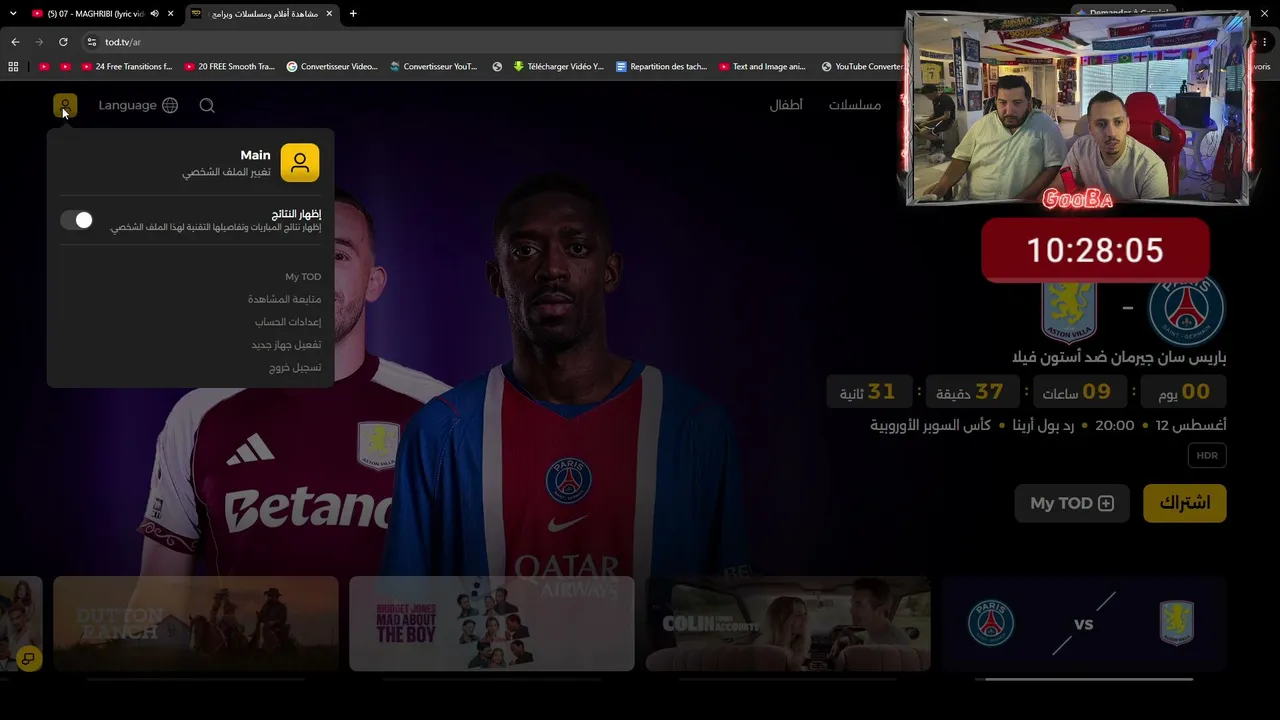Open the globe-icon bookmark before Télécharger Vidéo

click(x=497, y=67)
